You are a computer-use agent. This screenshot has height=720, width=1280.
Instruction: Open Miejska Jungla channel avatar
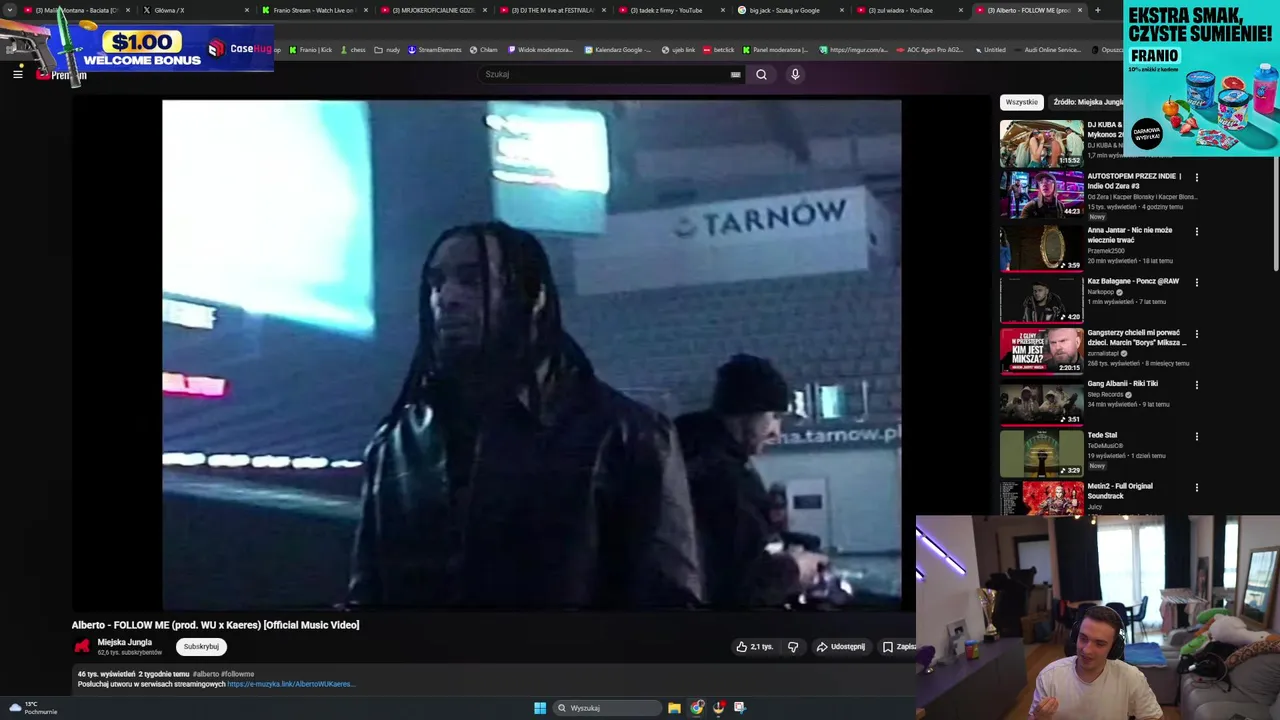(x=82, y=646)
